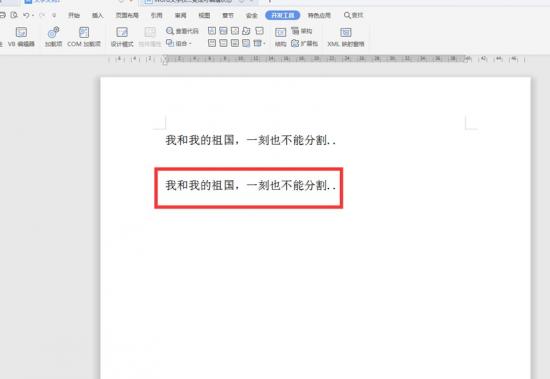
Task: Switch to the 插入 Insert tab
Action: [x=98, y=15]
